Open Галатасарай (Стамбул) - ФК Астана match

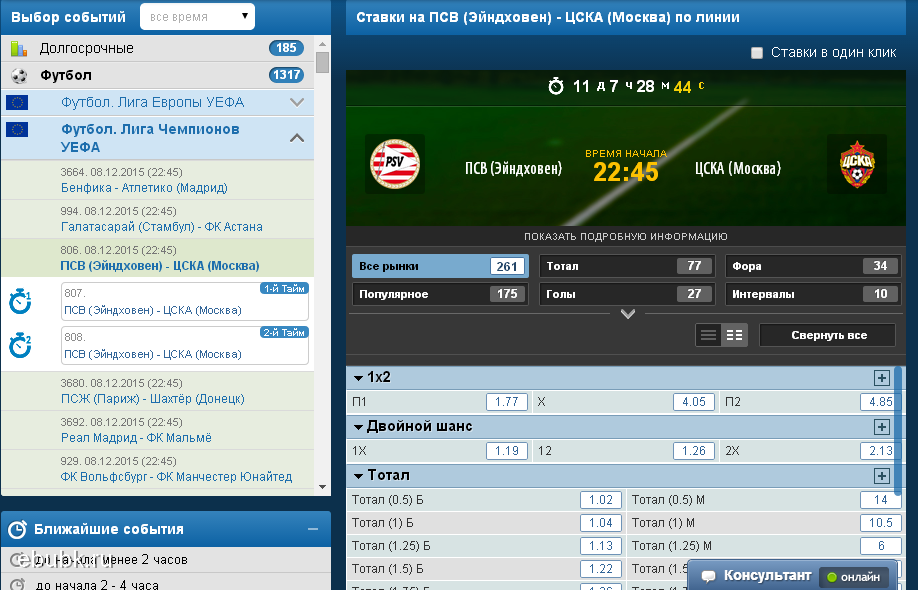[162, 227]
